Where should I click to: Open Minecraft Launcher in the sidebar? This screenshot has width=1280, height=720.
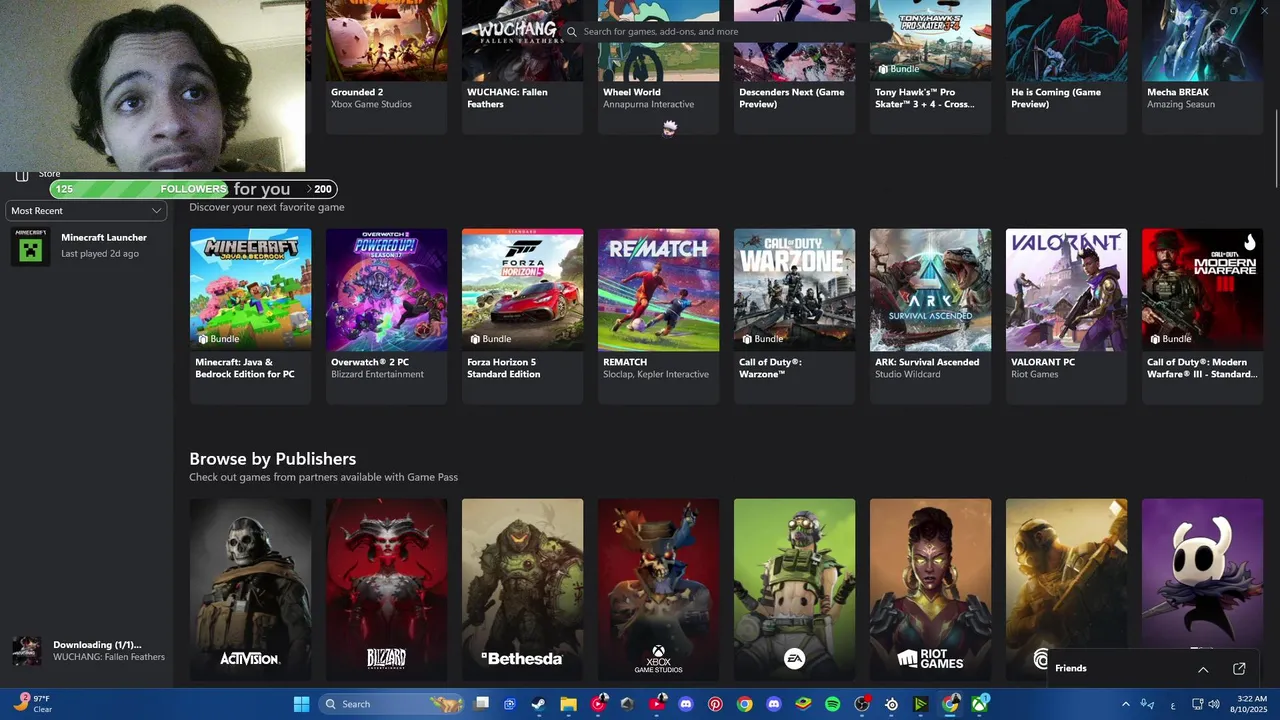87,246
